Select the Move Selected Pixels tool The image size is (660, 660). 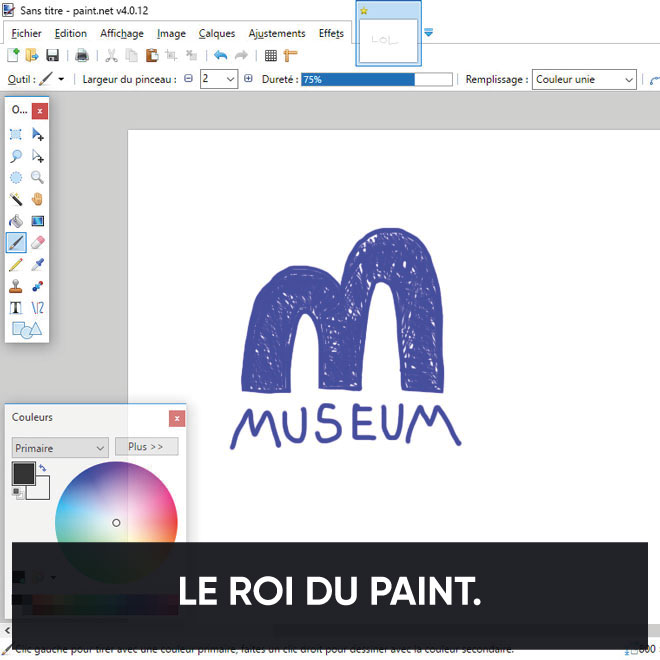point(37,134)
